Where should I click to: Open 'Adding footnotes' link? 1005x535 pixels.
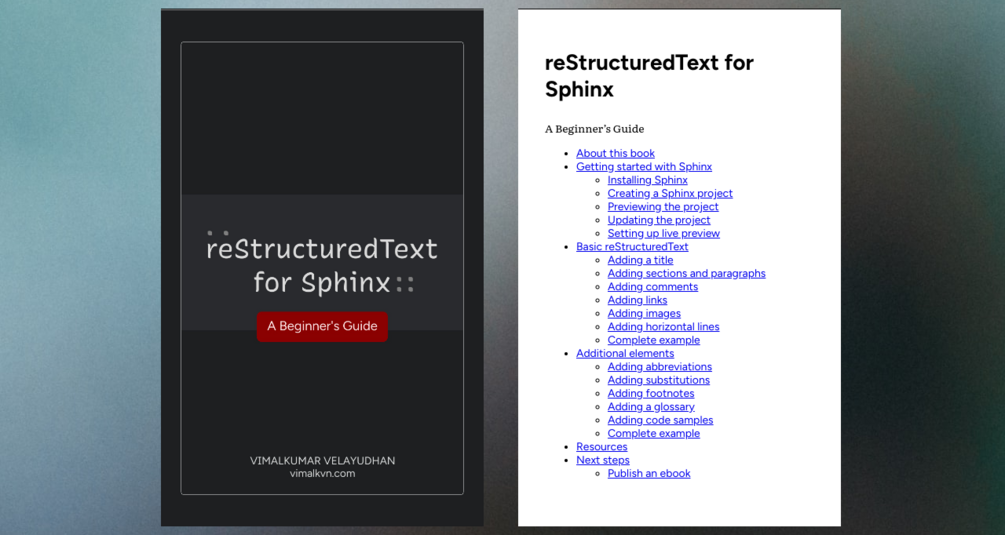click(x=651, y=393)
